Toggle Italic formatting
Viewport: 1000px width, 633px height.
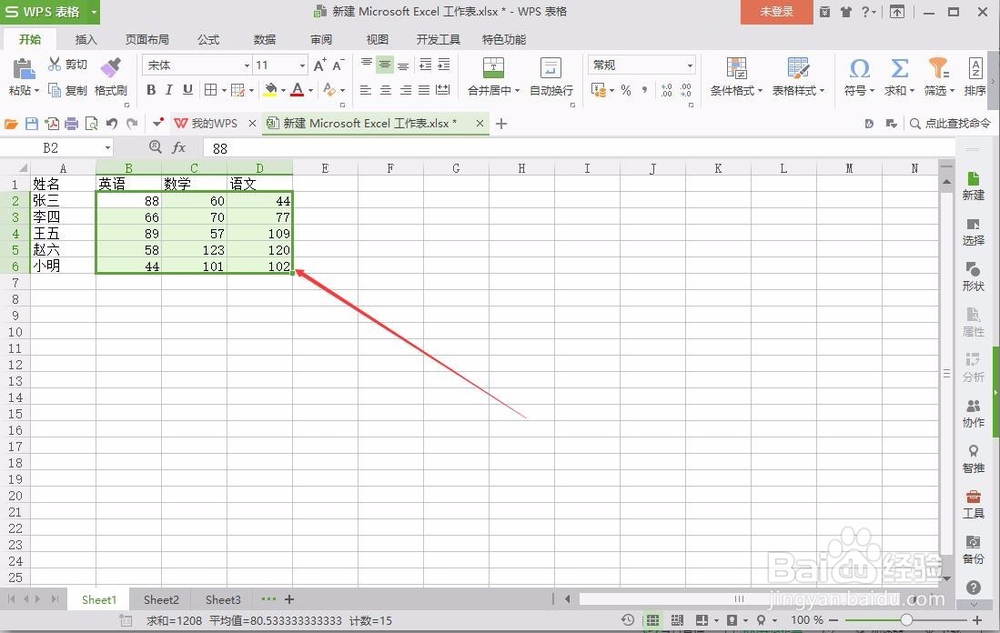(x=169, y=90)
